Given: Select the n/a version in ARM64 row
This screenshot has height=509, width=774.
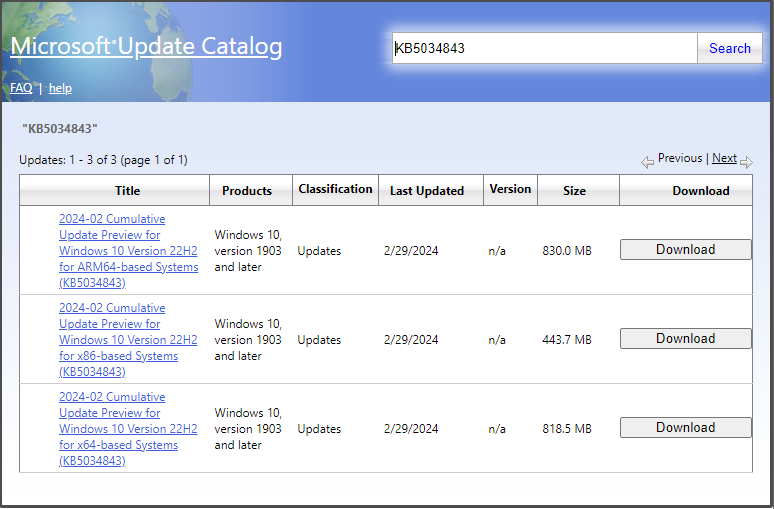Looking at the screenshot, I should pyautogui.click(x=497, y=251).
